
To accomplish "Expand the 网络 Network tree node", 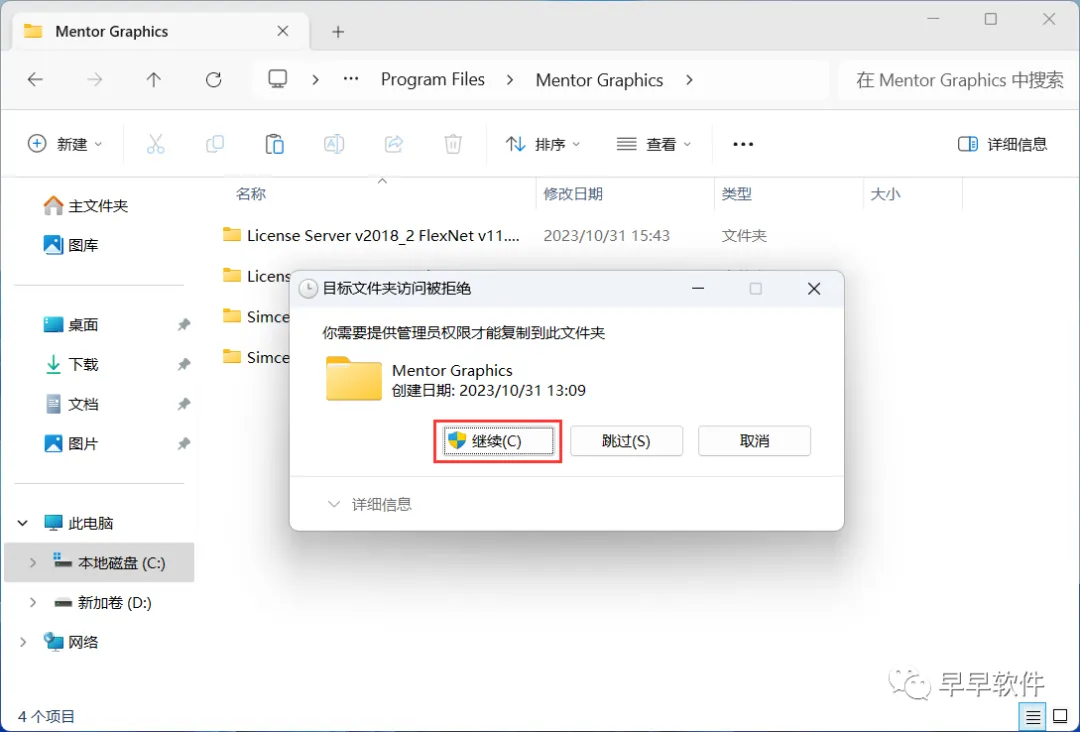I will coord(23,642).
